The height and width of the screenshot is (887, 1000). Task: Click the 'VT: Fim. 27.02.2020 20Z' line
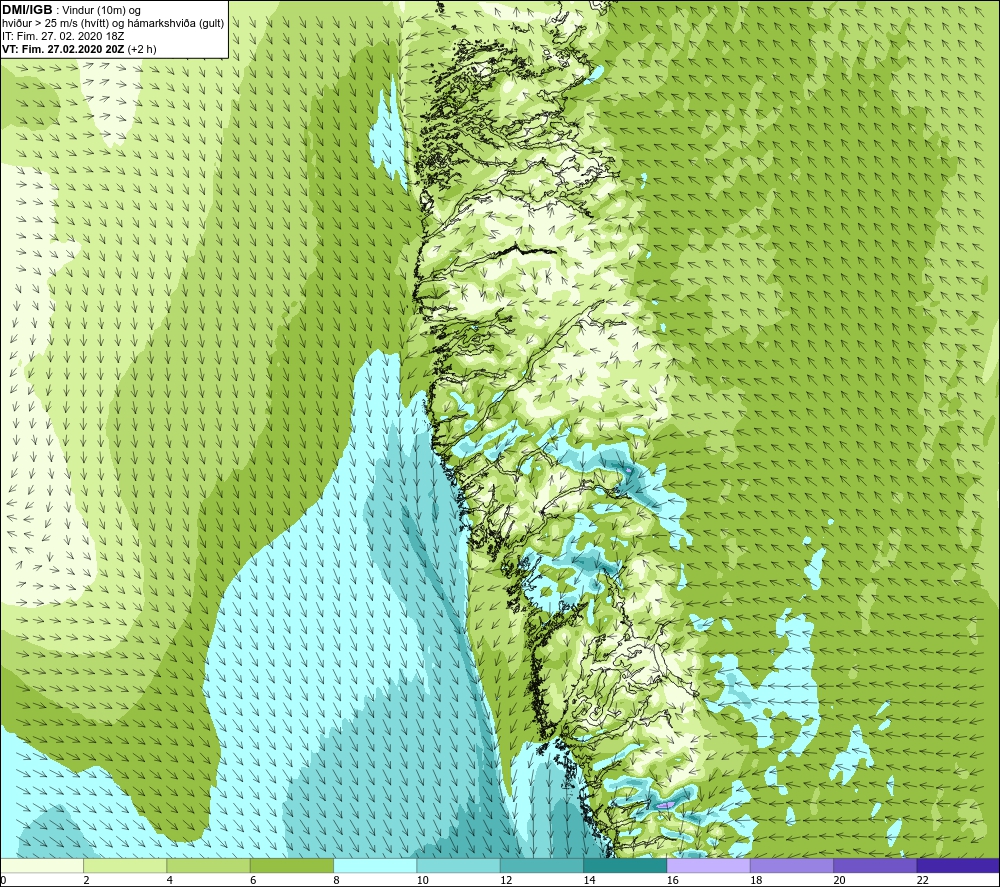(79, 49)
